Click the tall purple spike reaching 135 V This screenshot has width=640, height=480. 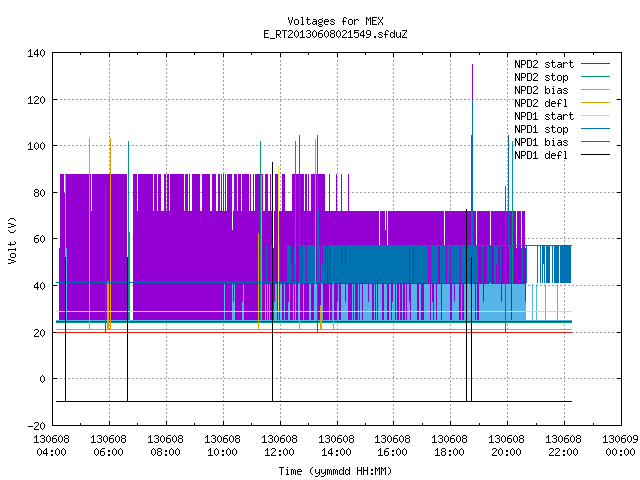click(x=473, y=82)
